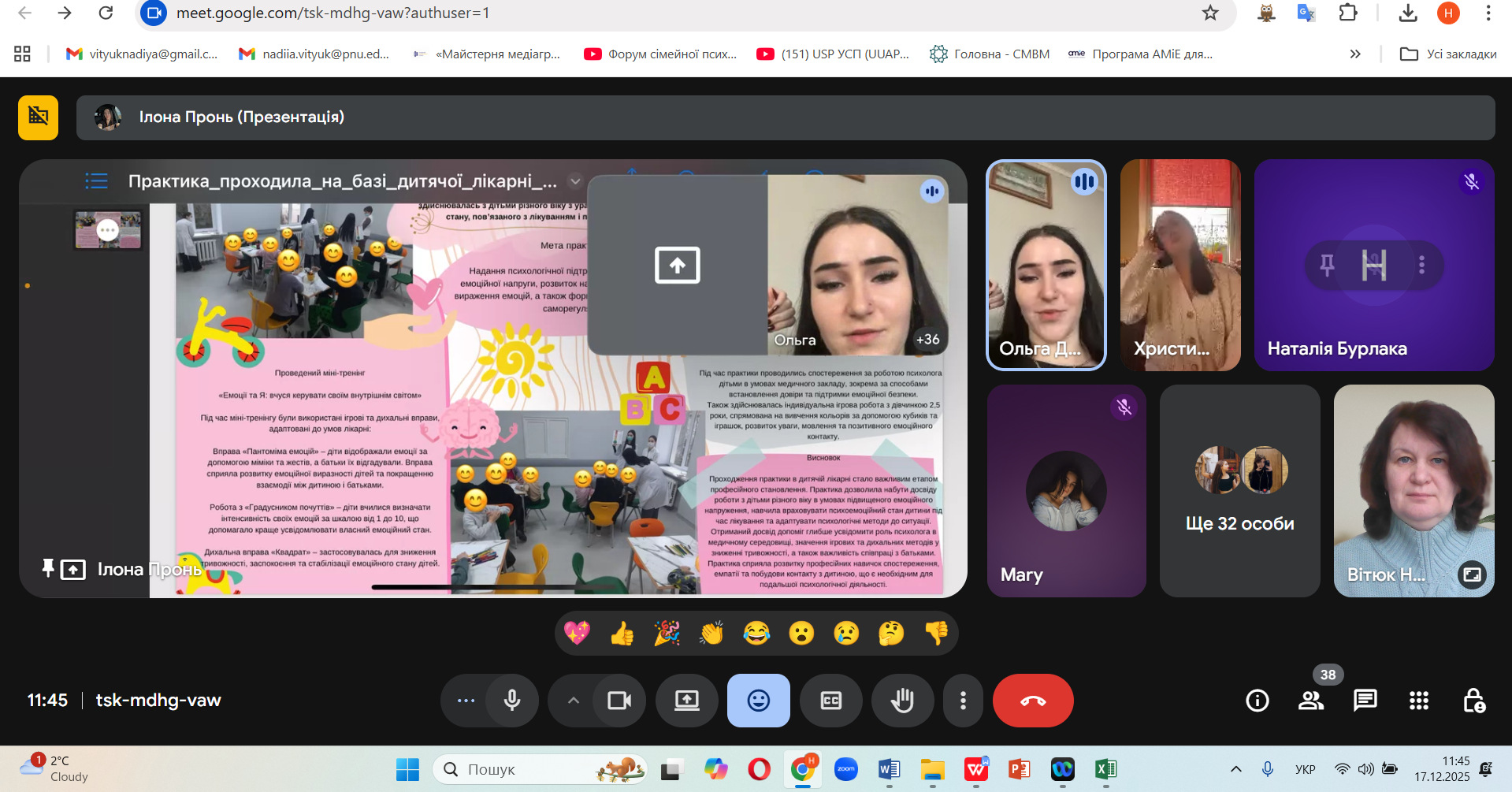Open Головна - СМВМ bookmark
The width and height of the screenshot is (1512, 792).
pyautogui.click(x=990, y=54)
